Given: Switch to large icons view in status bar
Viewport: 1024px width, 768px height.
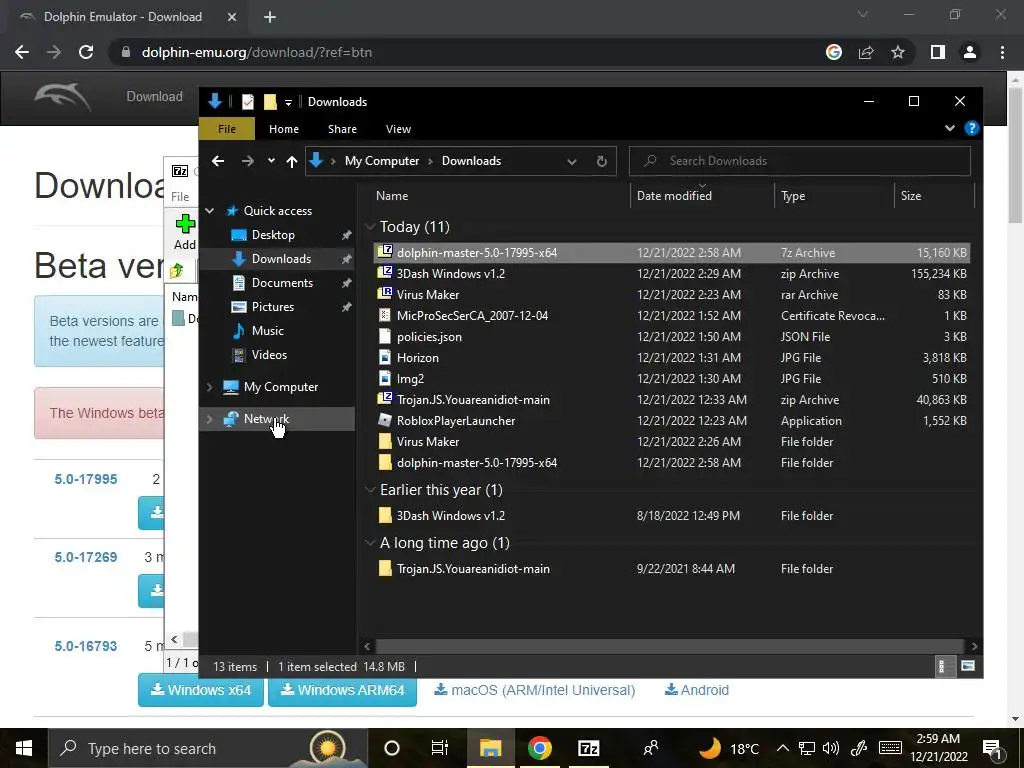Looking at the screenshot, I should (967, 666).
